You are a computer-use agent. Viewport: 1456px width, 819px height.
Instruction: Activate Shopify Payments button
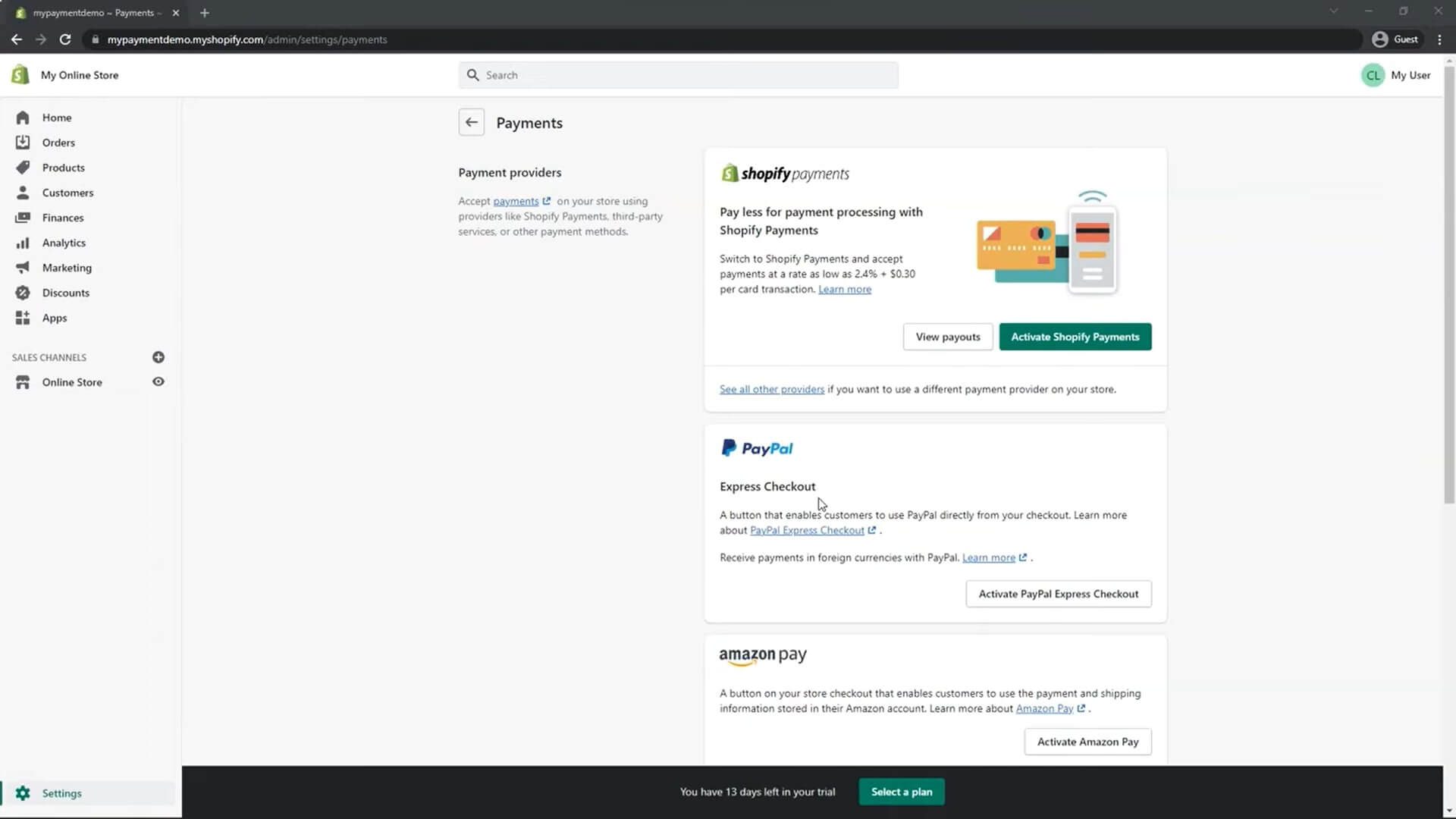tap(1075, 336)
